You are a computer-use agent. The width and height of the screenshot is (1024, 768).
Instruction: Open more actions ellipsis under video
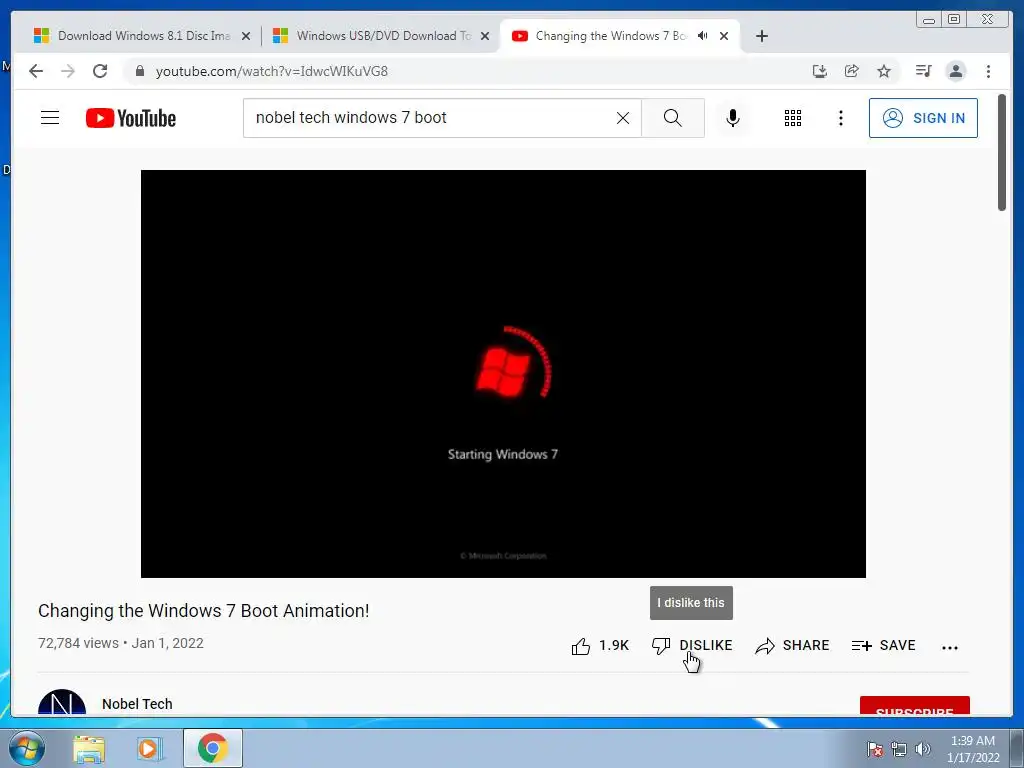pos(950,647)
